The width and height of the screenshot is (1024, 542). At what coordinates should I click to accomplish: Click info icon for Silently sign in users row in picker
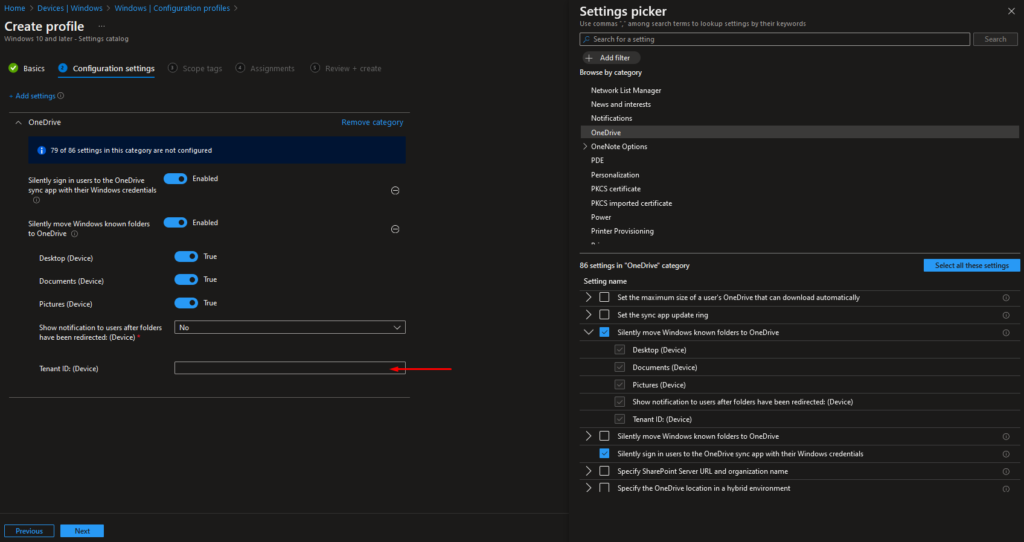pyautogui.click(x=1006, y=454)
